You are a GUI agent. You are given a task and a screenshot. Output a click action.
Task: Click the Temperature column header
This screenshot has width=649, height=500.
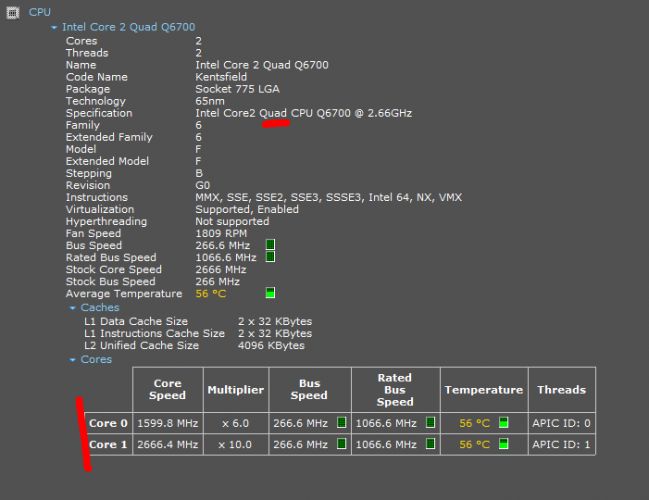[x=484, y=389]
